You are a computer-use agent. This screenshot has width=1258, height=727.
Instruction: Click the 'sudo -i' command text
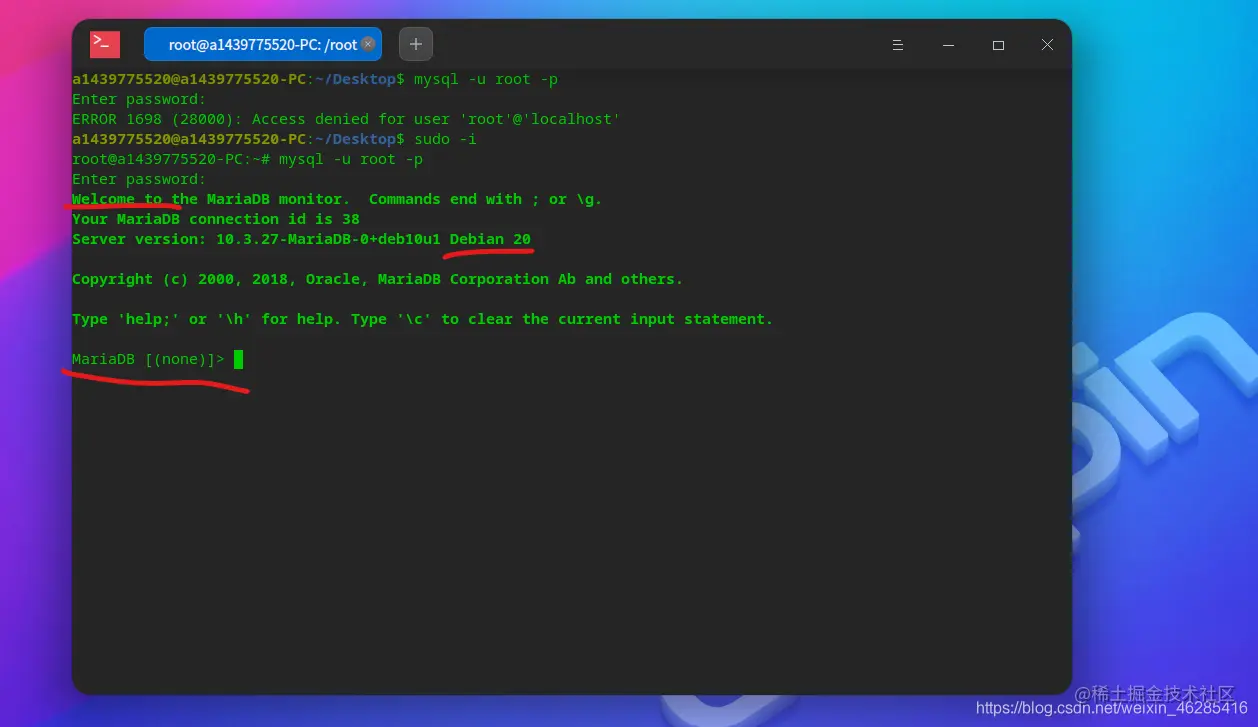point(446,139)
